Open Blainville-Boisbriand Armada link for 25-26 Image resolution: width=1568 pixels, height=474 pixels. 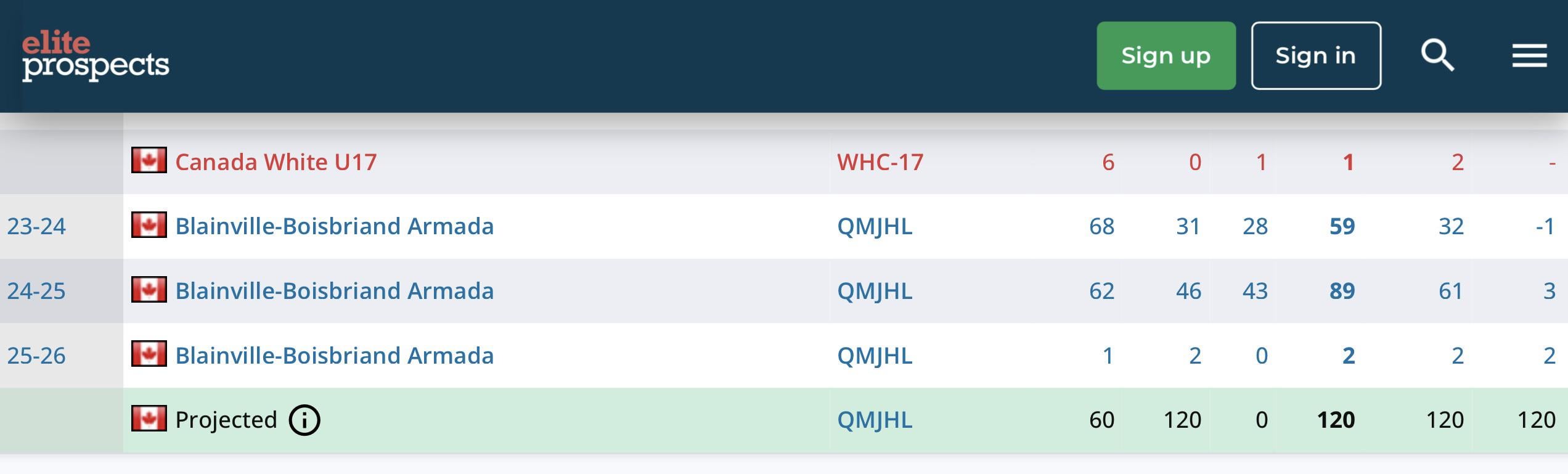click(x=334, y=356)
